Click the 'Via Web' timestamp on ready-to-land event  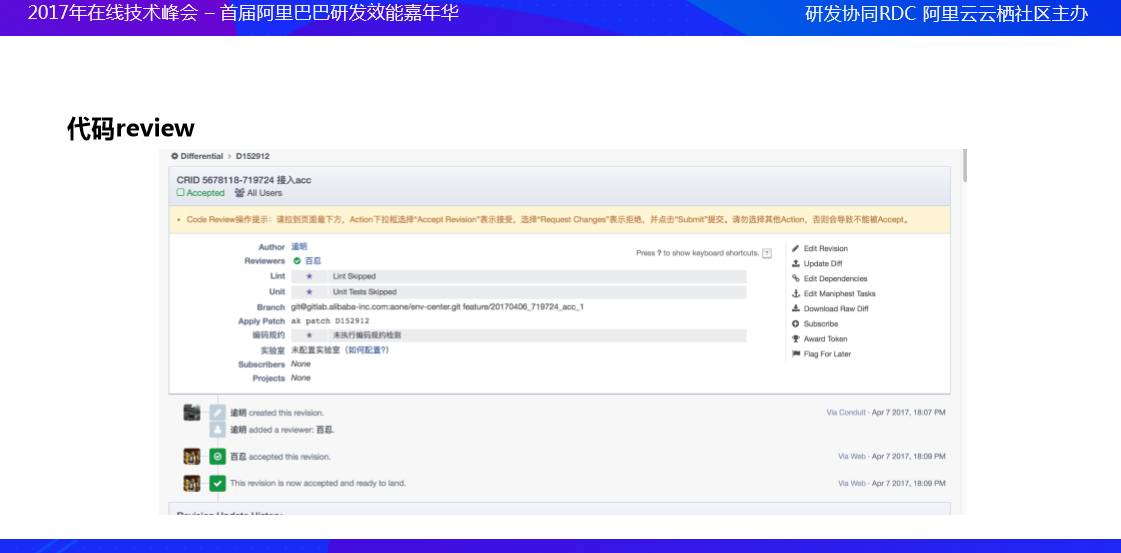tap(892, 484)
